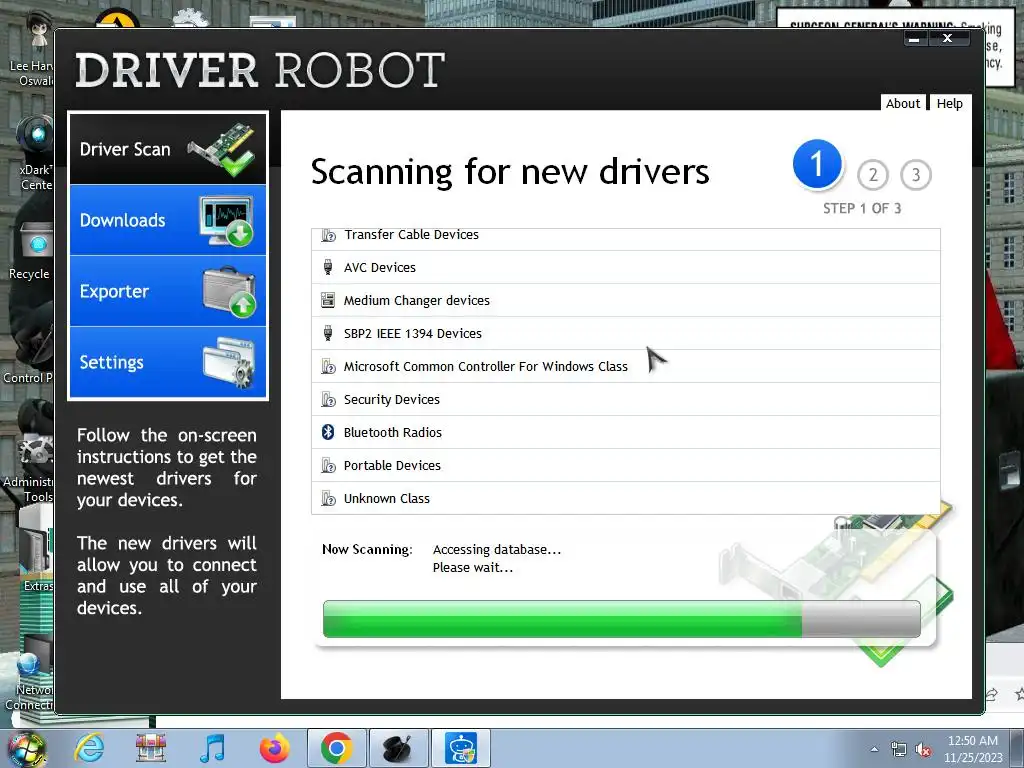This screenshot has height=768, width=1024.
Task: Click the briefcase Exporter icon
Action: pyautogui.click(x=229, y=291)
